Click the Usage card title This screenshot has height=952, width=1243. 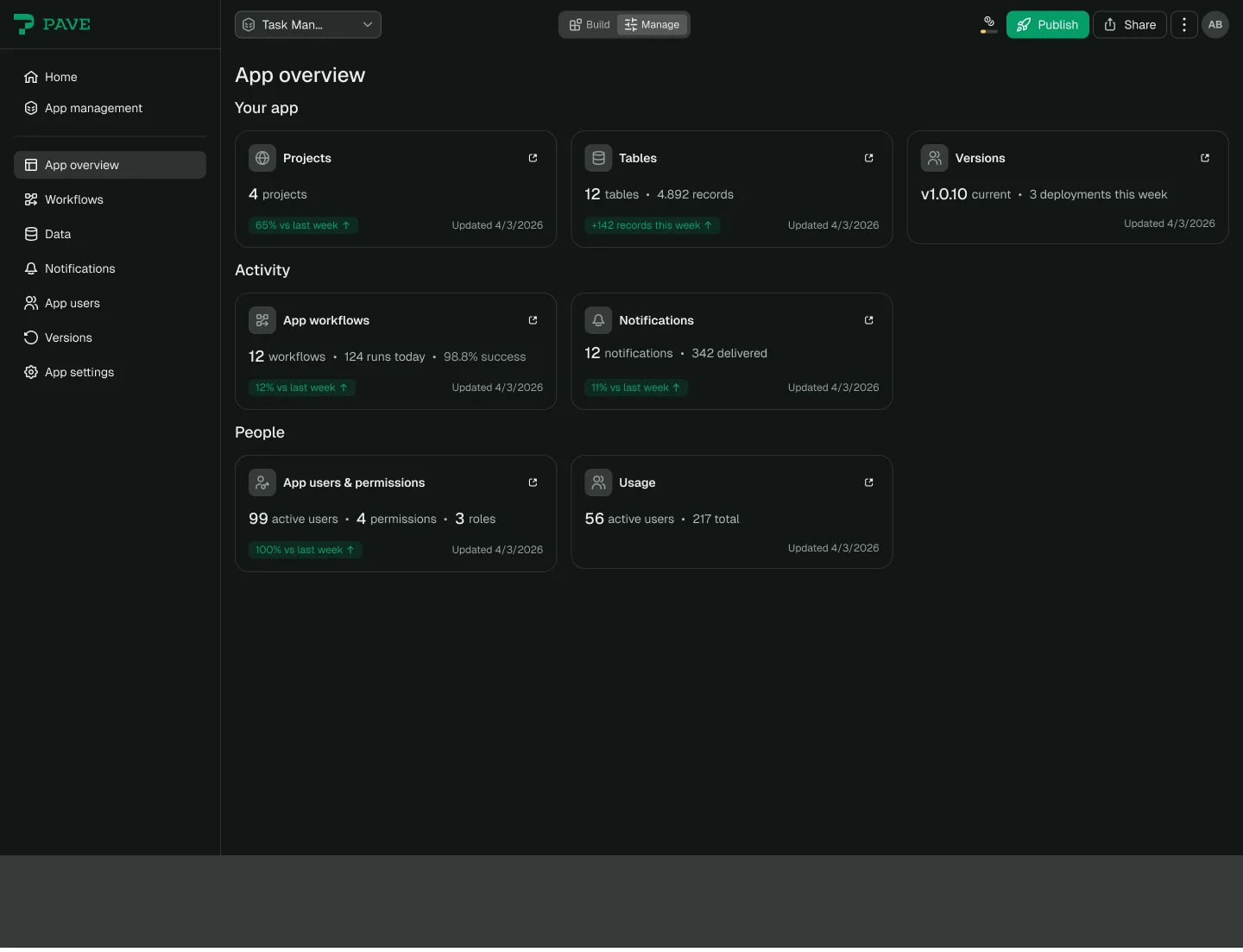point(637,482)
